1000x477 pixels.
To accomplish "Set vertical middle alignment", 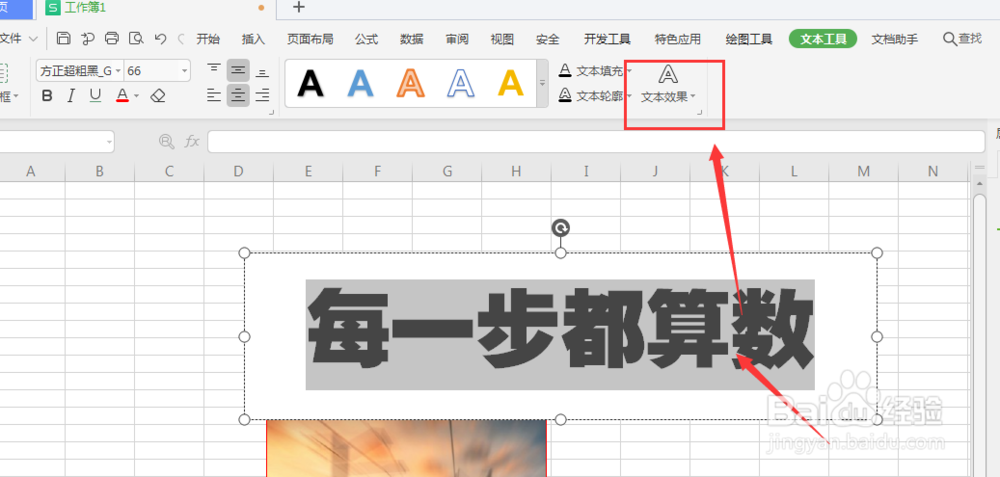I will pos(239,71).
